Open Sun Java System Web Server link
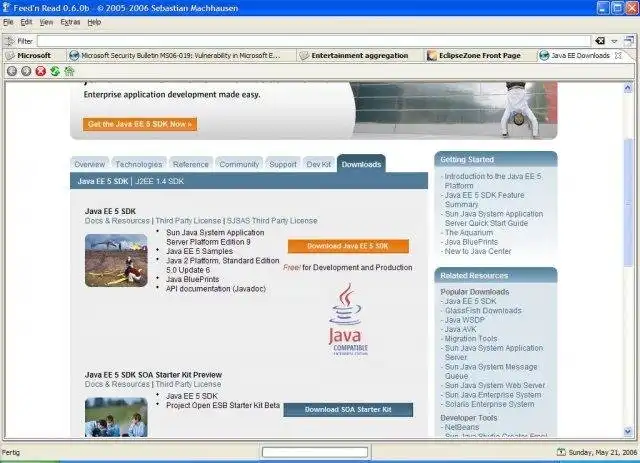The height and width of the screenshot is (463, 640). [495, 385]
